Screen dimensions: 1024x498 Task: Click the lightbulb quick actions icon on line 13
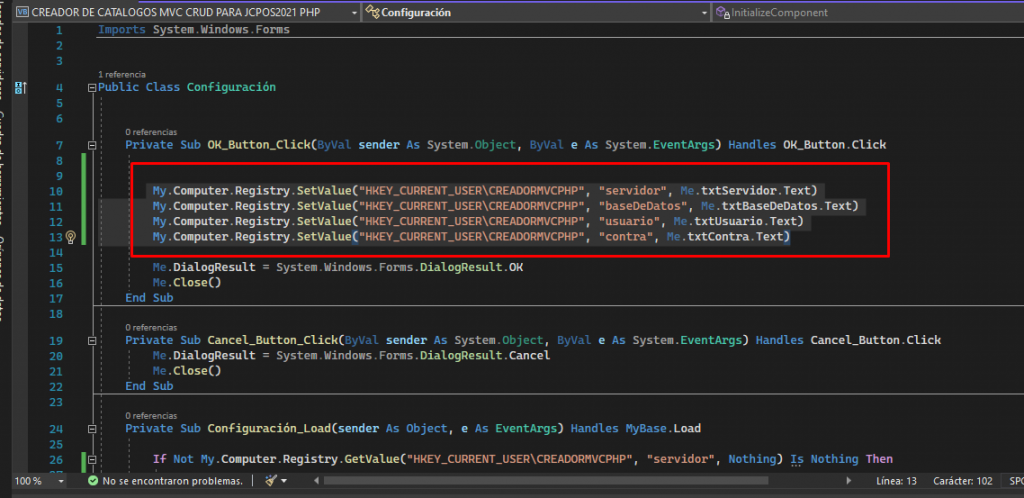point(70,237)
